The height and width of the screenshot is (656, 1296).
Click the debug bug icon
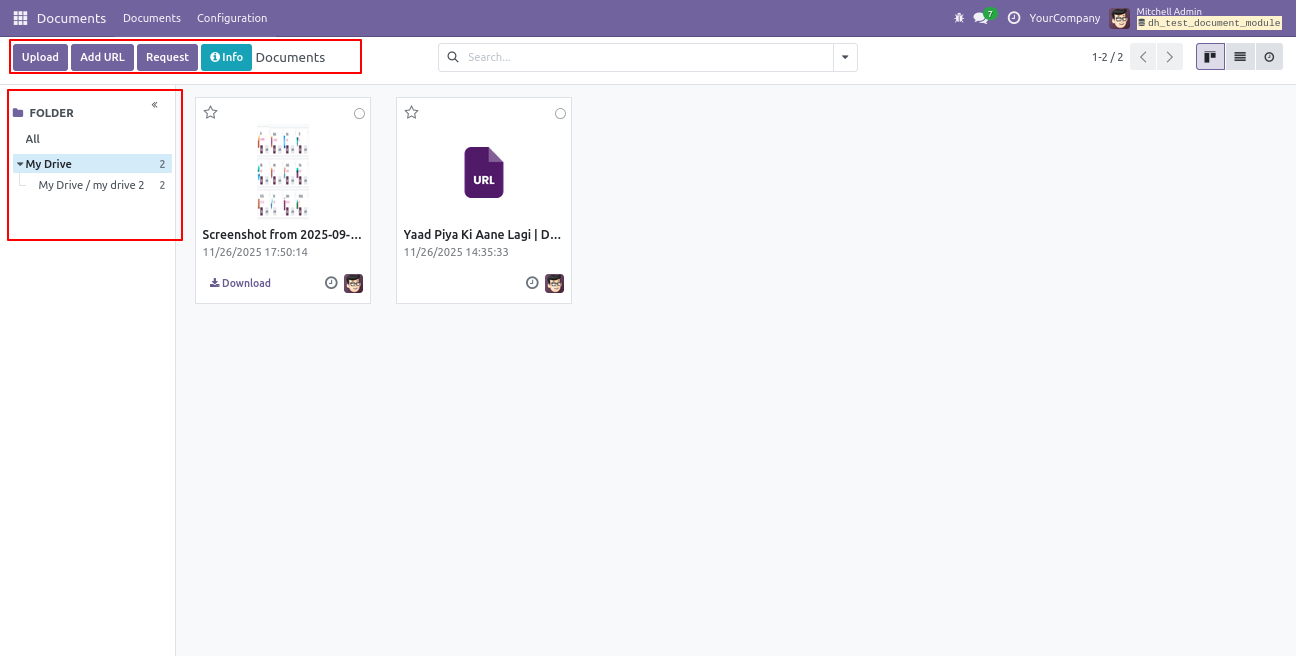click(959, 18)
